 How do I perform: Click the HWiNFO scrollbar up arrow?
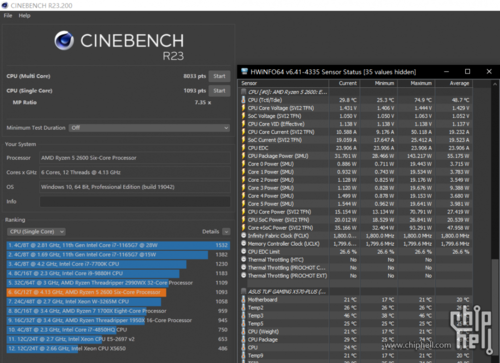(x=495, y=84)
